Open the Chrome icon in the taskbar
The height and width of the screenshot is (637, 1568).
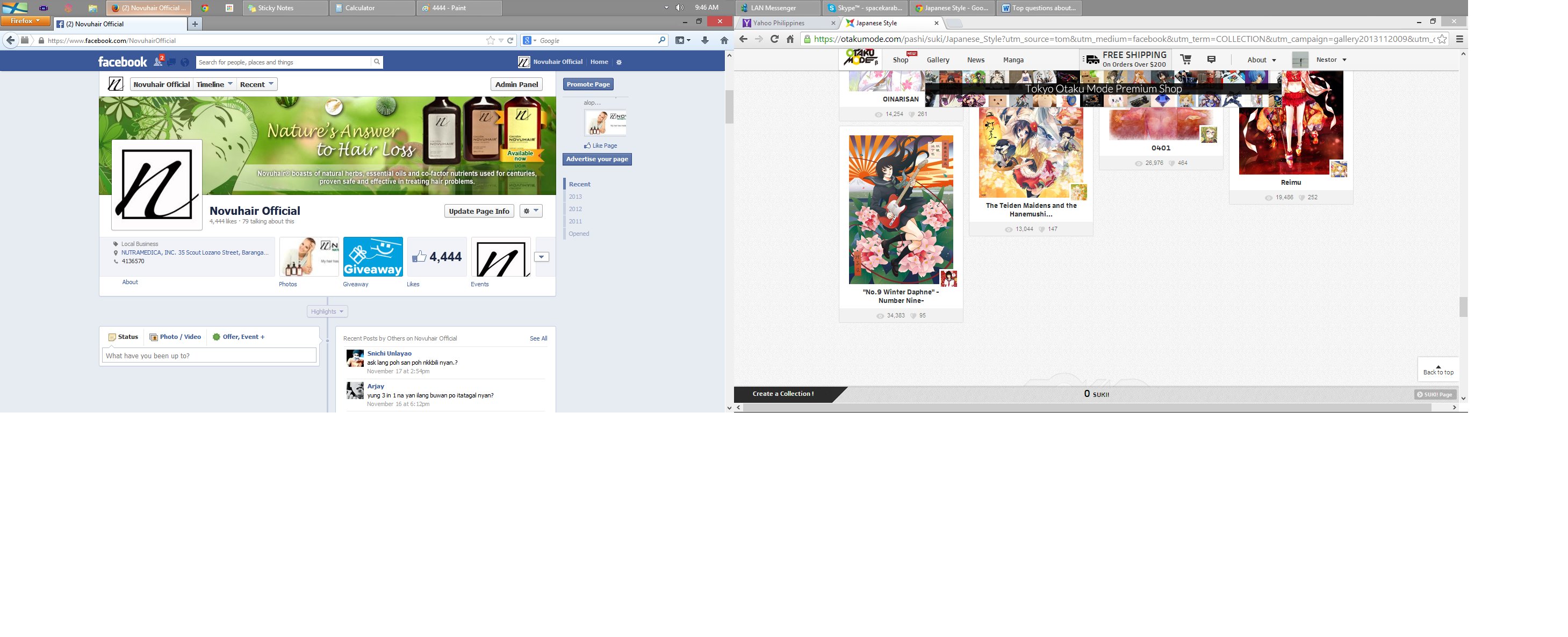(x=205, y=8)
